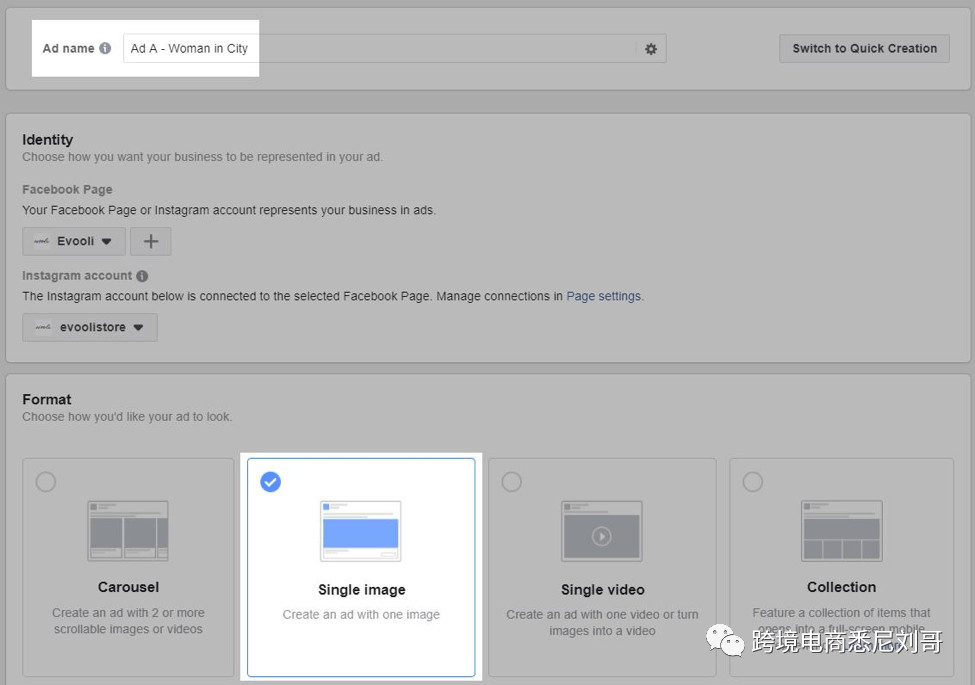Select the Collection radio button

[753, 482]
